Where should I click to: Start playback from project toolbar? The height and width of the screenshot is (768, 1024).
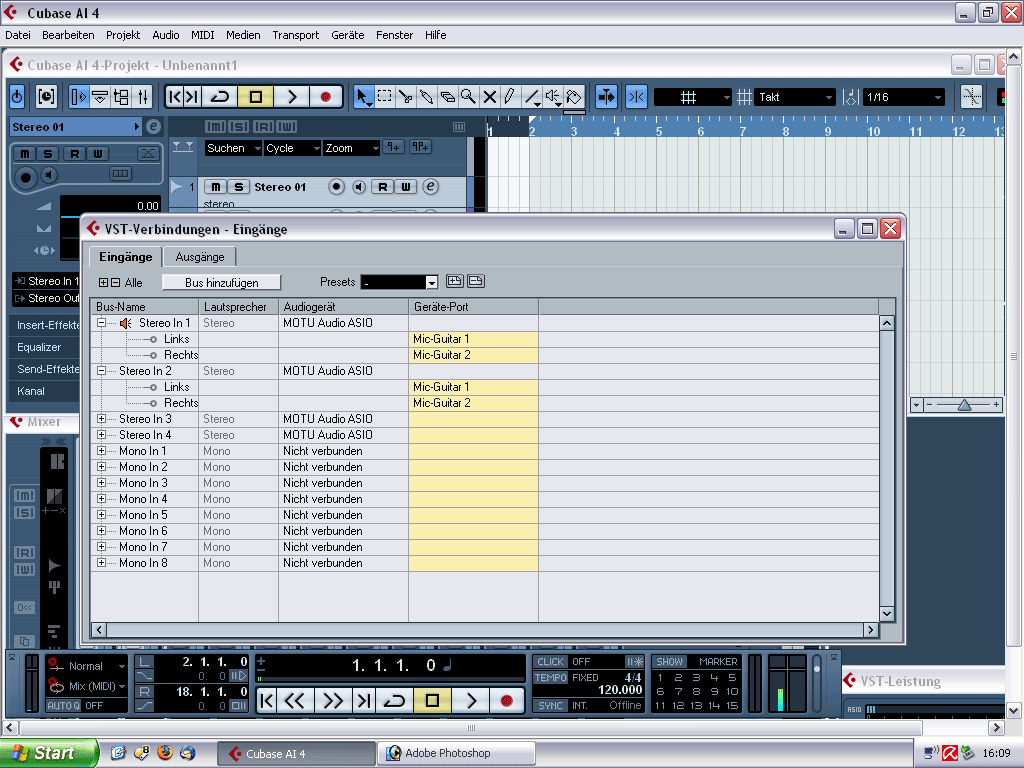(291, 97)
